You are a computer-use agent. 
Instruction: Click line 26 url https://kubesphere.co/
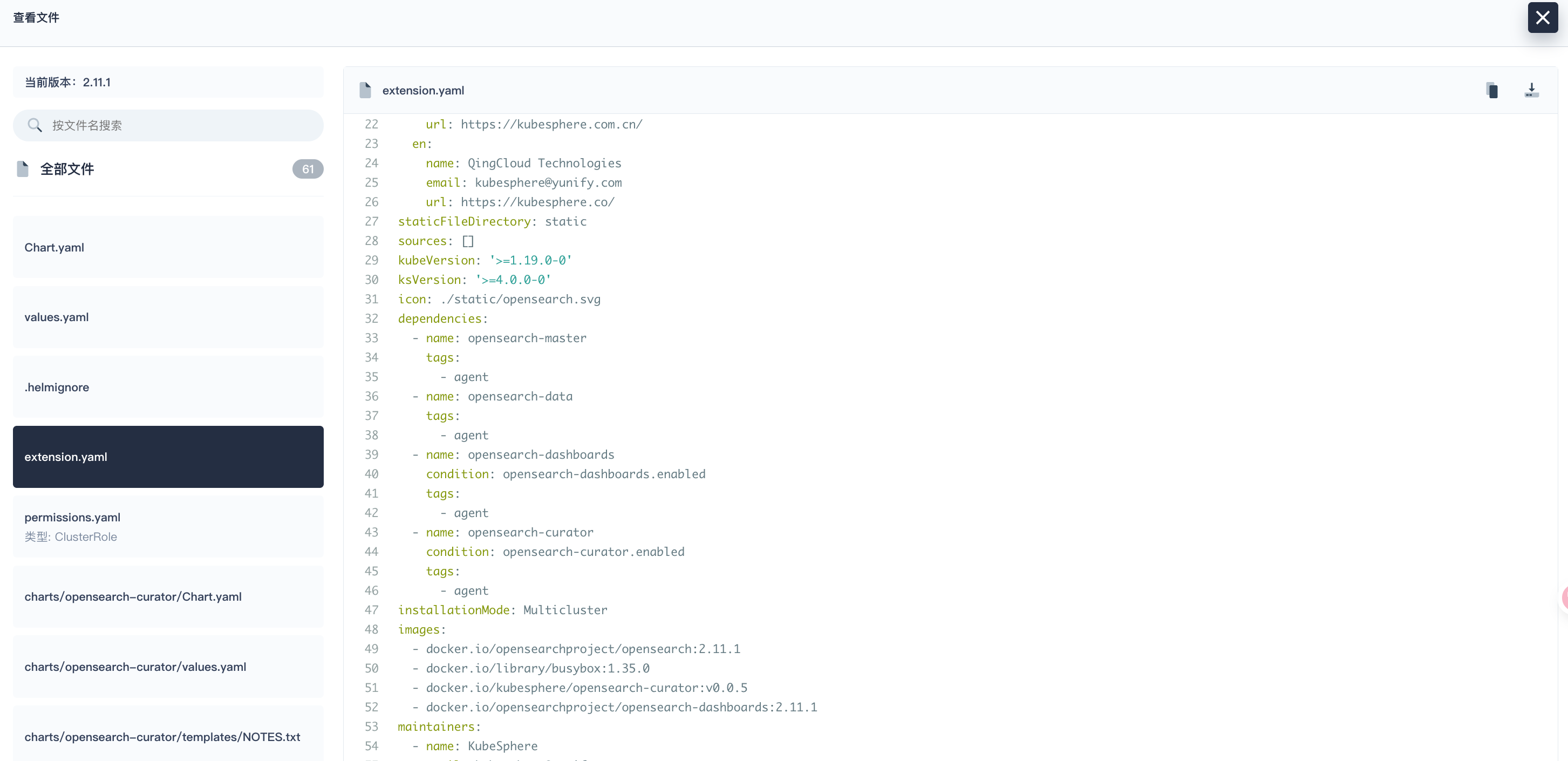tap(520, 202)
